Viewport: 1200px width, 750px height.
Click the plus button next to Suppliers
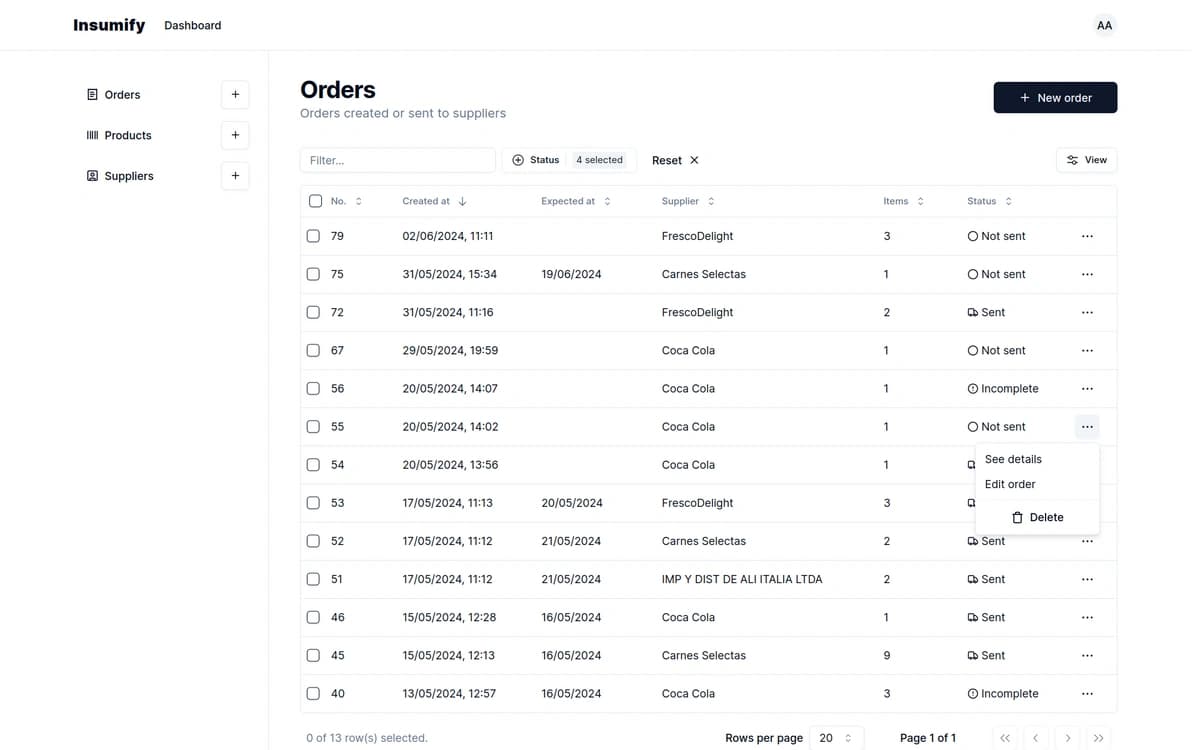[235, 176]
